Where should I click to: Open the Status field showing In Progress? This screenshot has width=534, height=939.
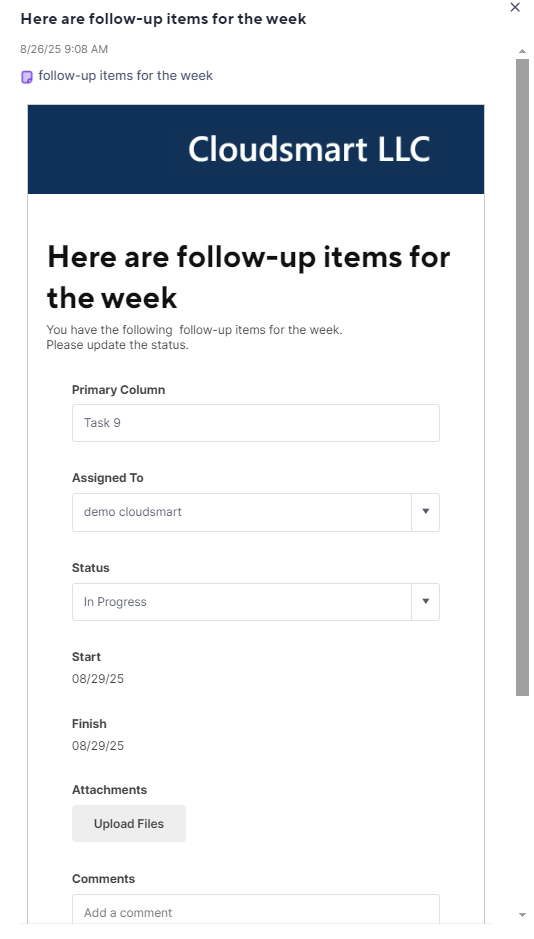click(241, 602)
